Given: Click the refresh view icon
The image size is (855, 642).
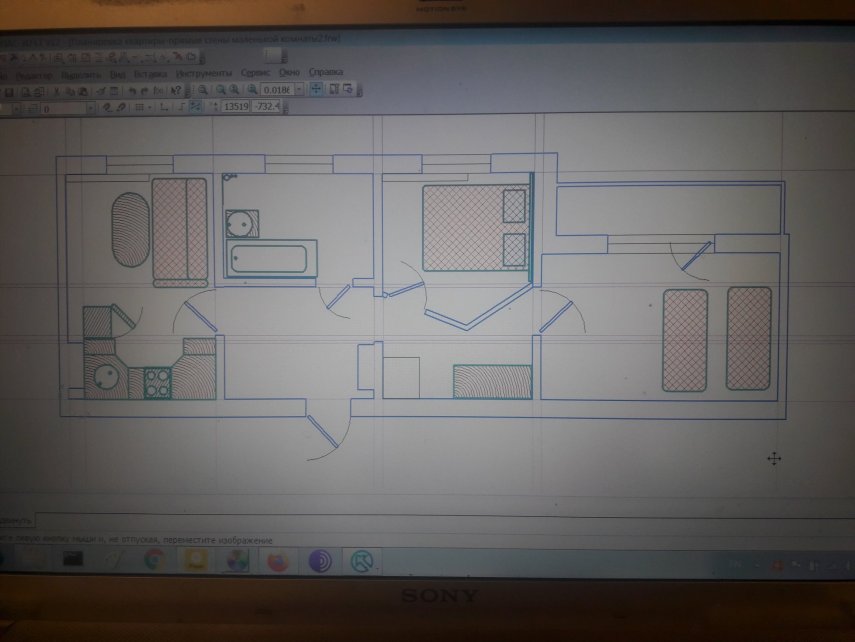Looking at the screenshot, I should 349,90.
